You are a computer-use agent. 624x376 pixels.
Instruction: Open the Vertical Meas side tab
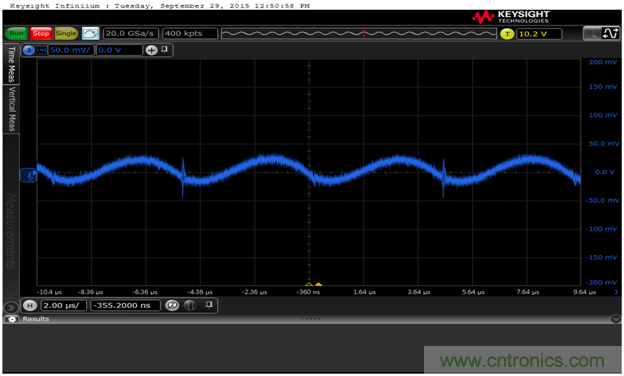point(12,109)
